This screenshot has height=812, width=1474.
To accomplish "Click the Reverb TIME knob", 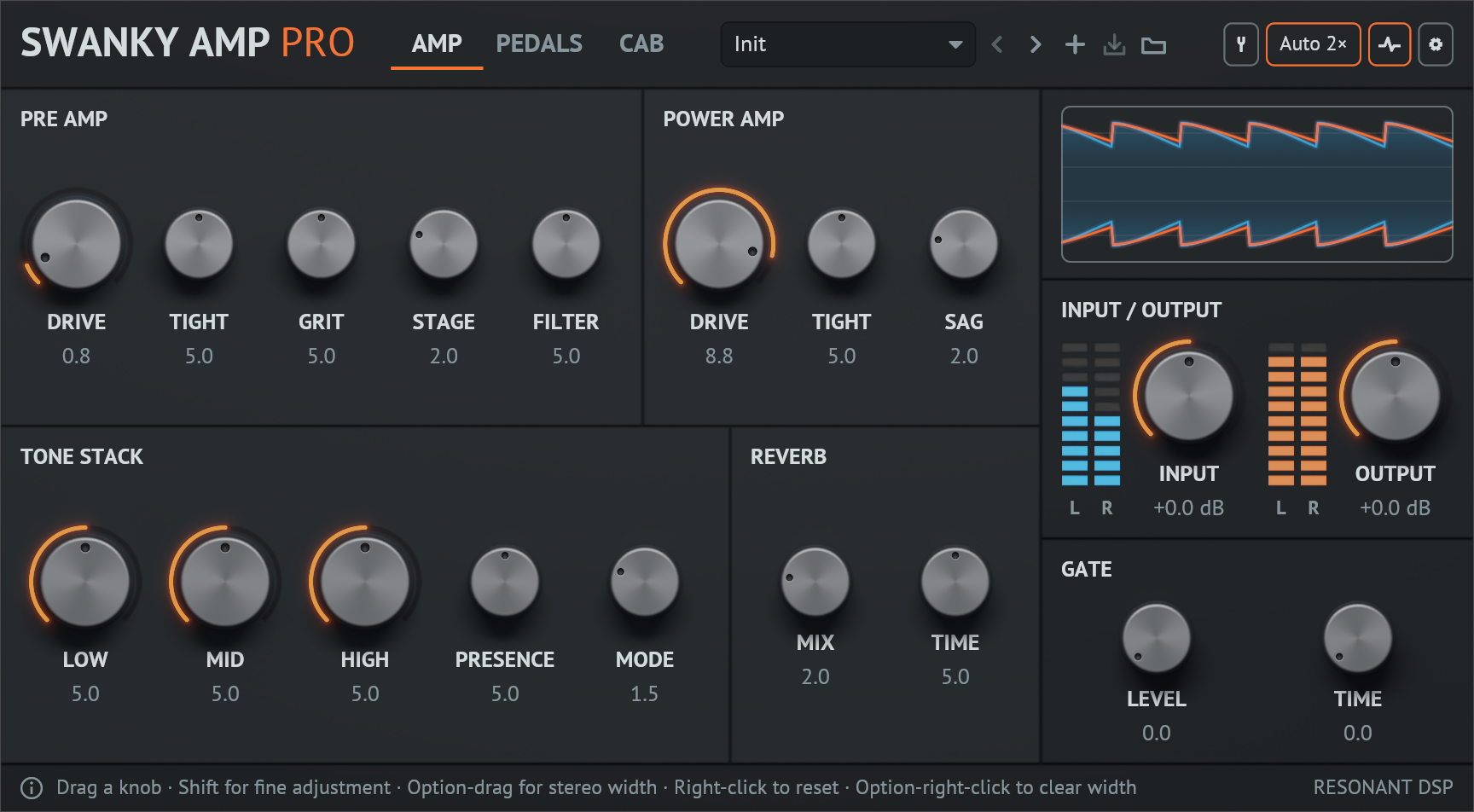I will tap(955, 582).
